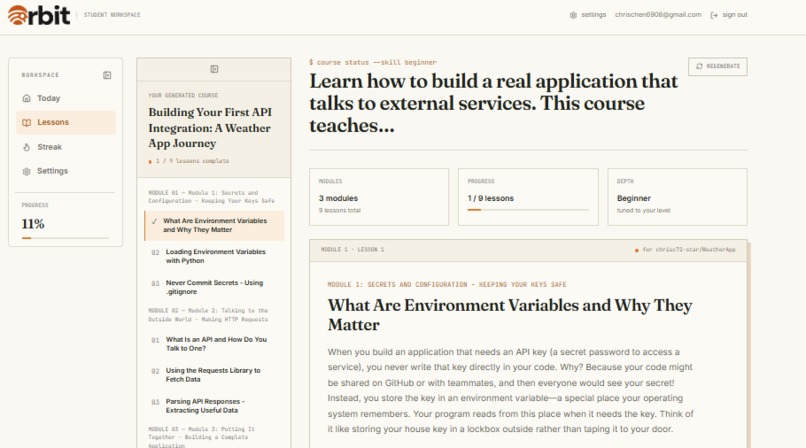The height and width of the screenshot is (448, 806).
Task: Click the YOUR GENERATED COURSE label
Action: click(183, 96)
